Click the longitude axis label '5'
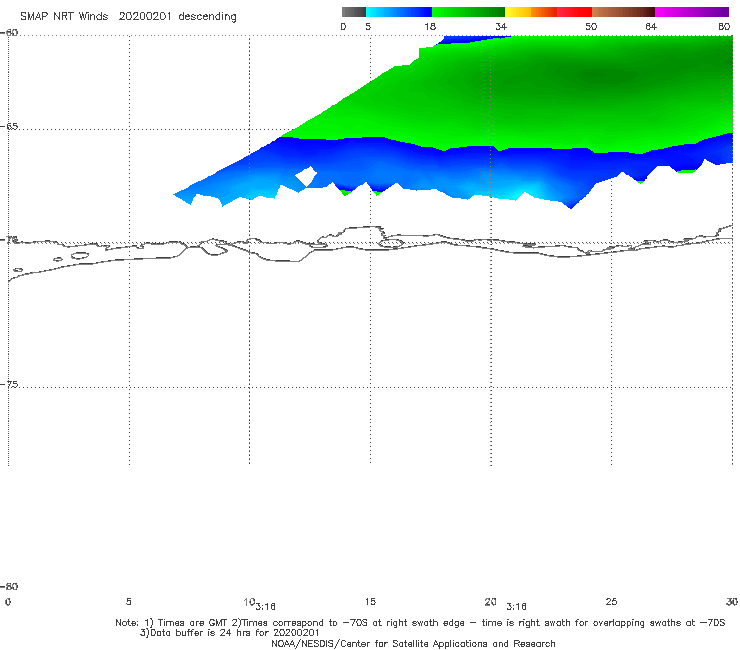740x650 pixels. coord(128,601)
